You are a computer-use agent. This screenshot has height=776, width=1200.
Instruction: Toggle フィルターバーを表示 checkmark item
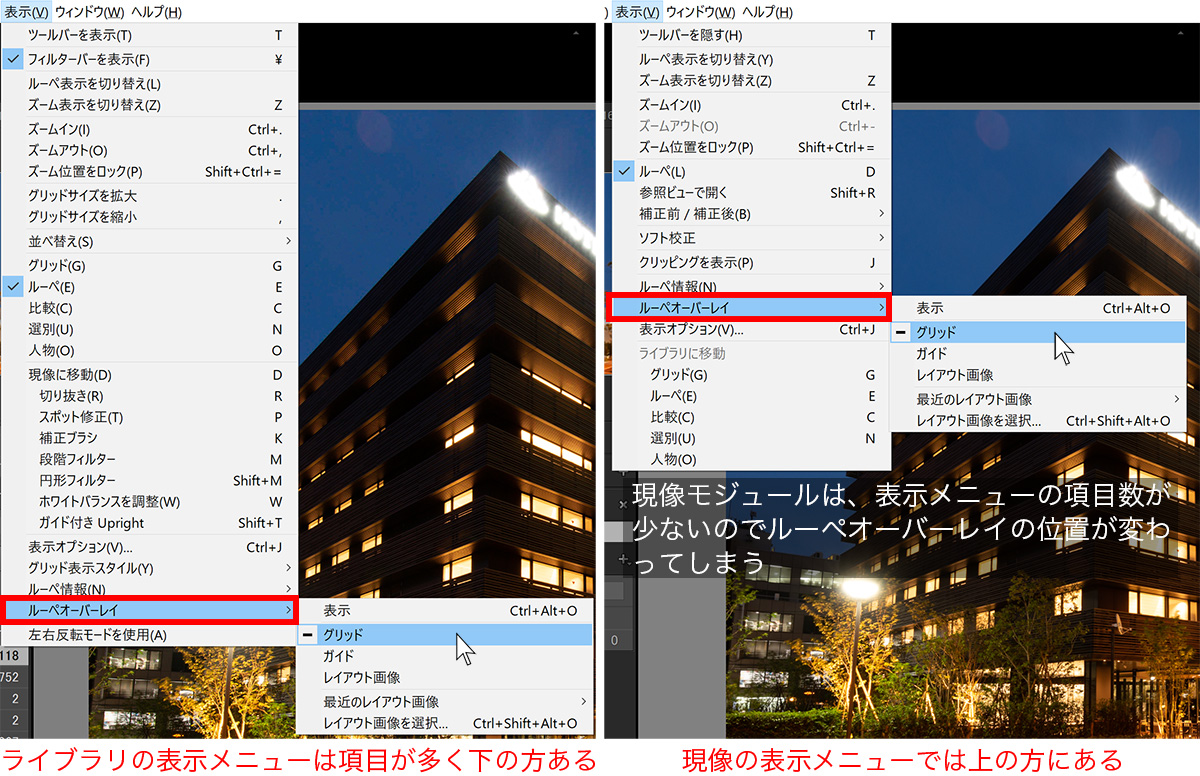[x=89, y=60]
